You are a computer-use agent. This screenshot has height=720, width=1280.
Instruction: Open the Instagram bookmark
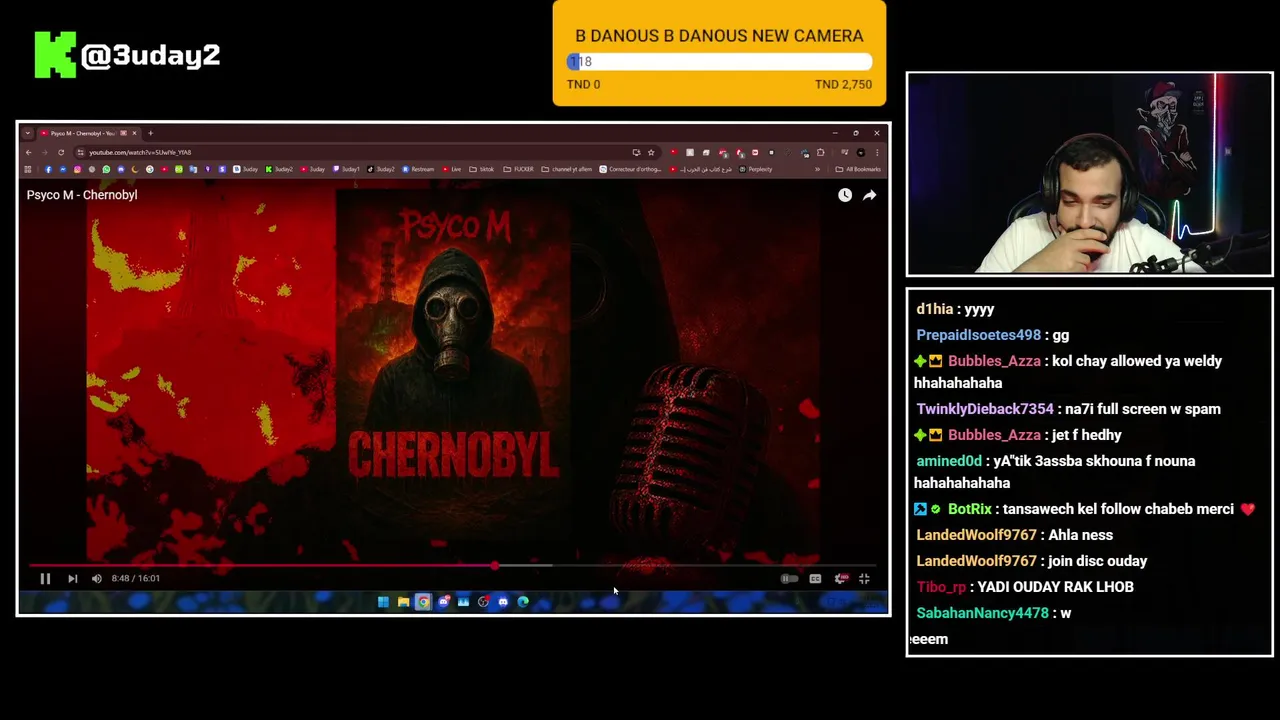click(77, 169)
